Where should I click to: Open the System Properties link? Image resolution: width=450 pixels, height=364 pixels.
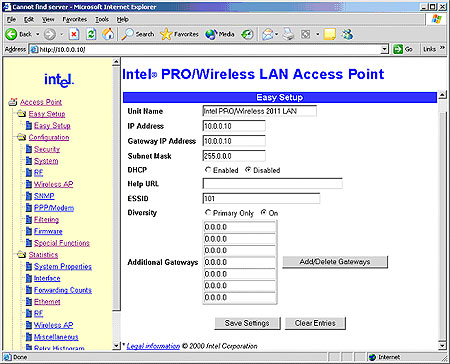[63, 266]
